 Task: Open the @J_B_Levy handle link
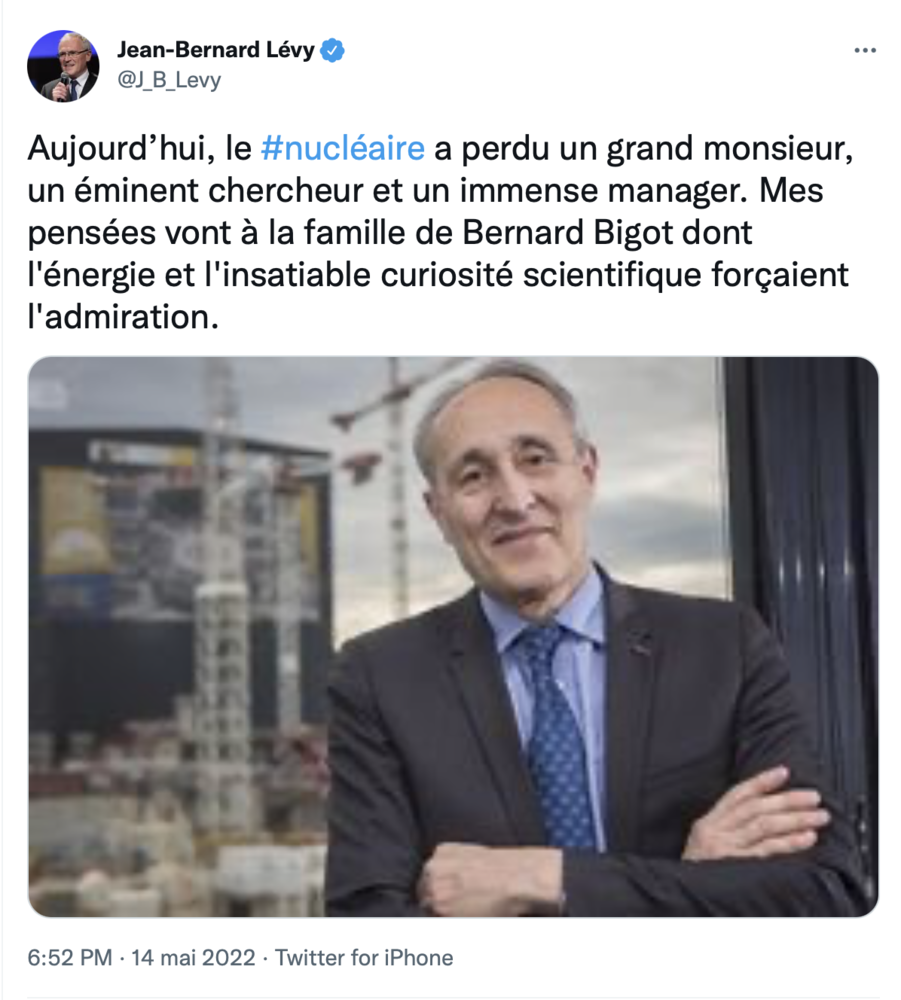(x=169, y=80)
